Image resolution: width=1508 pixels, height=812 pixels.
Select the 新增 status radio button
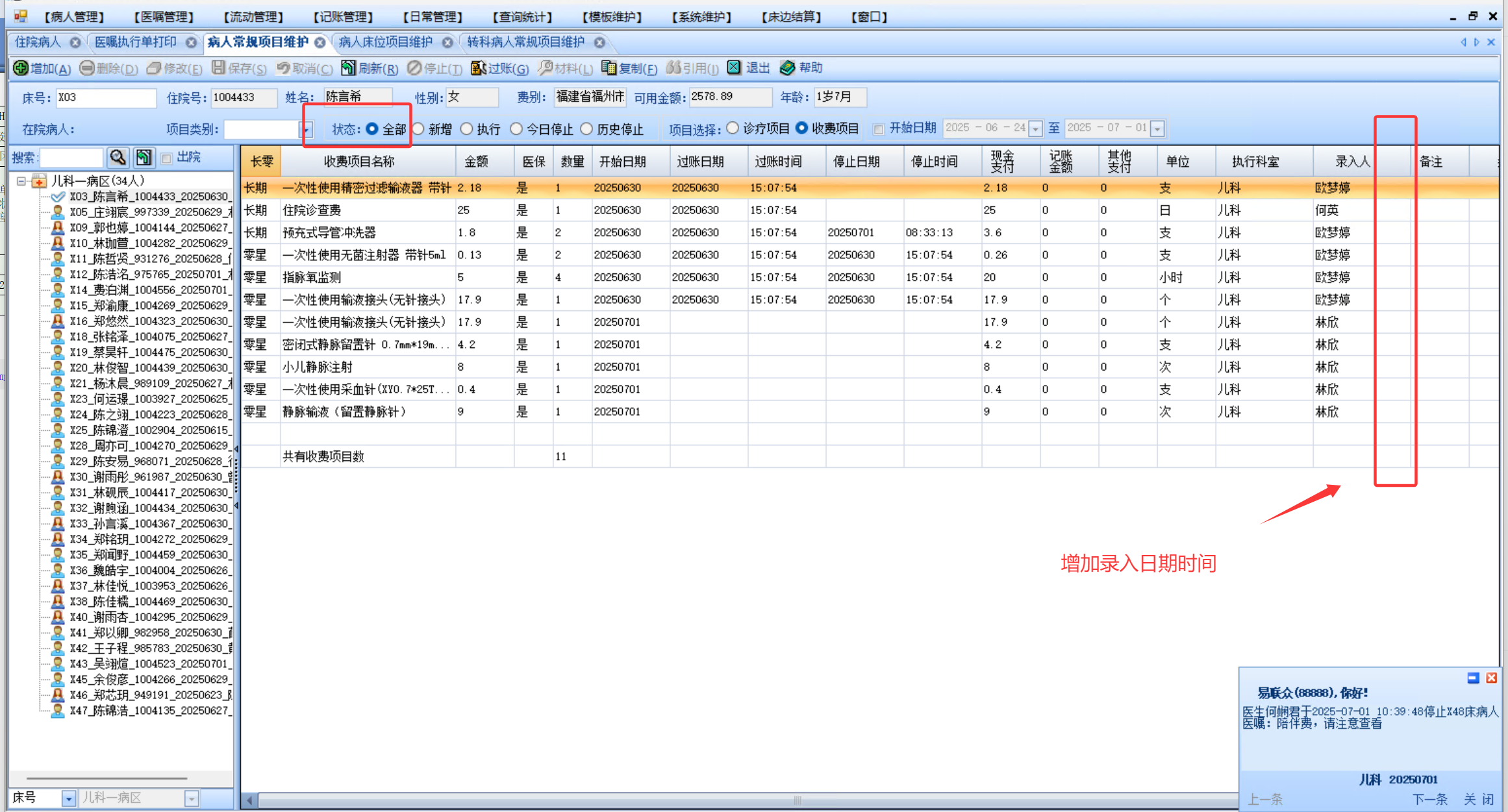419,129
